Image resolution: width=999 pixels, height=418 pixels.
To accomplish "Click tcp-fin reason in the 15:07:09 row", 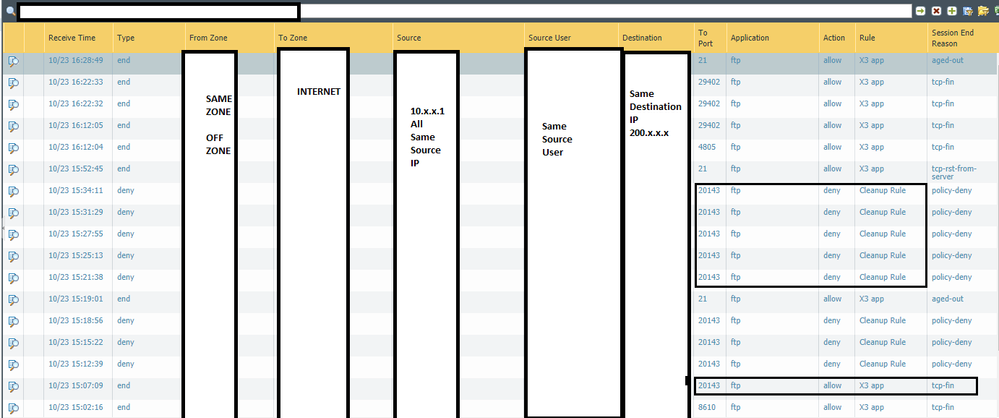I will click(x=942, y=385).
